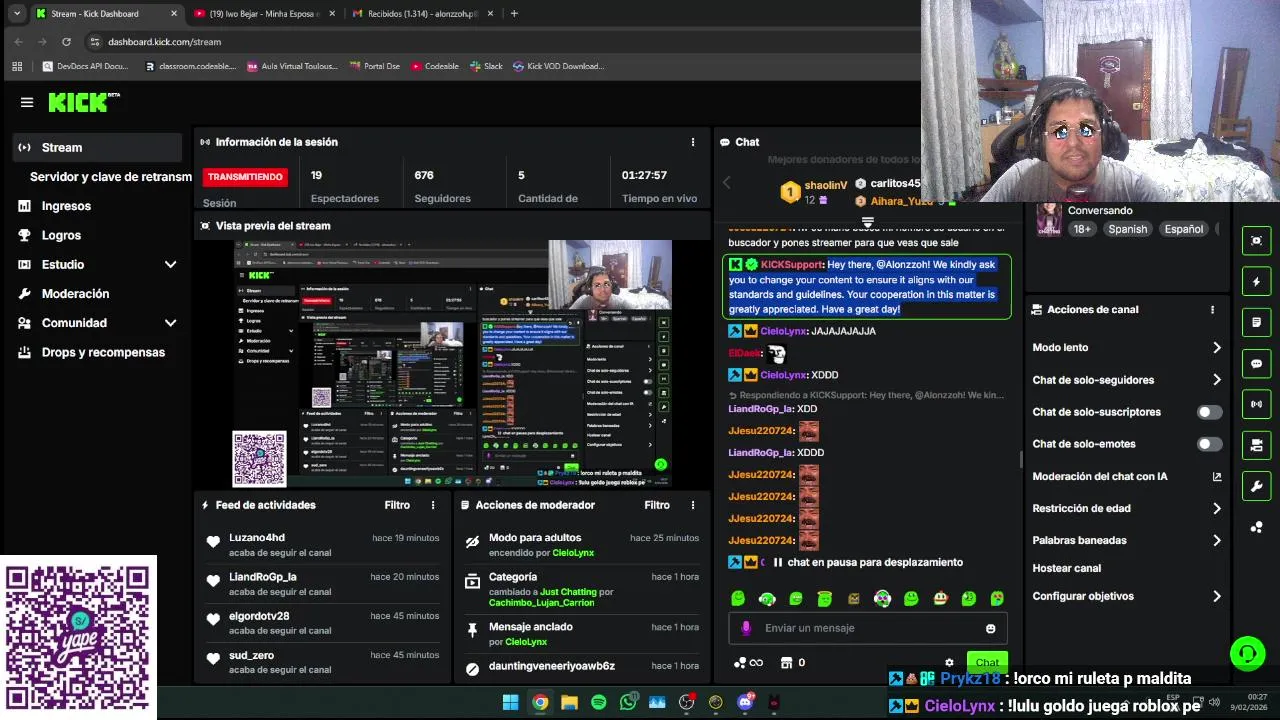The image size is (1280, 720).
Task: Open Filtro in Acciones de moderador
Action: (x=657, y=505)
